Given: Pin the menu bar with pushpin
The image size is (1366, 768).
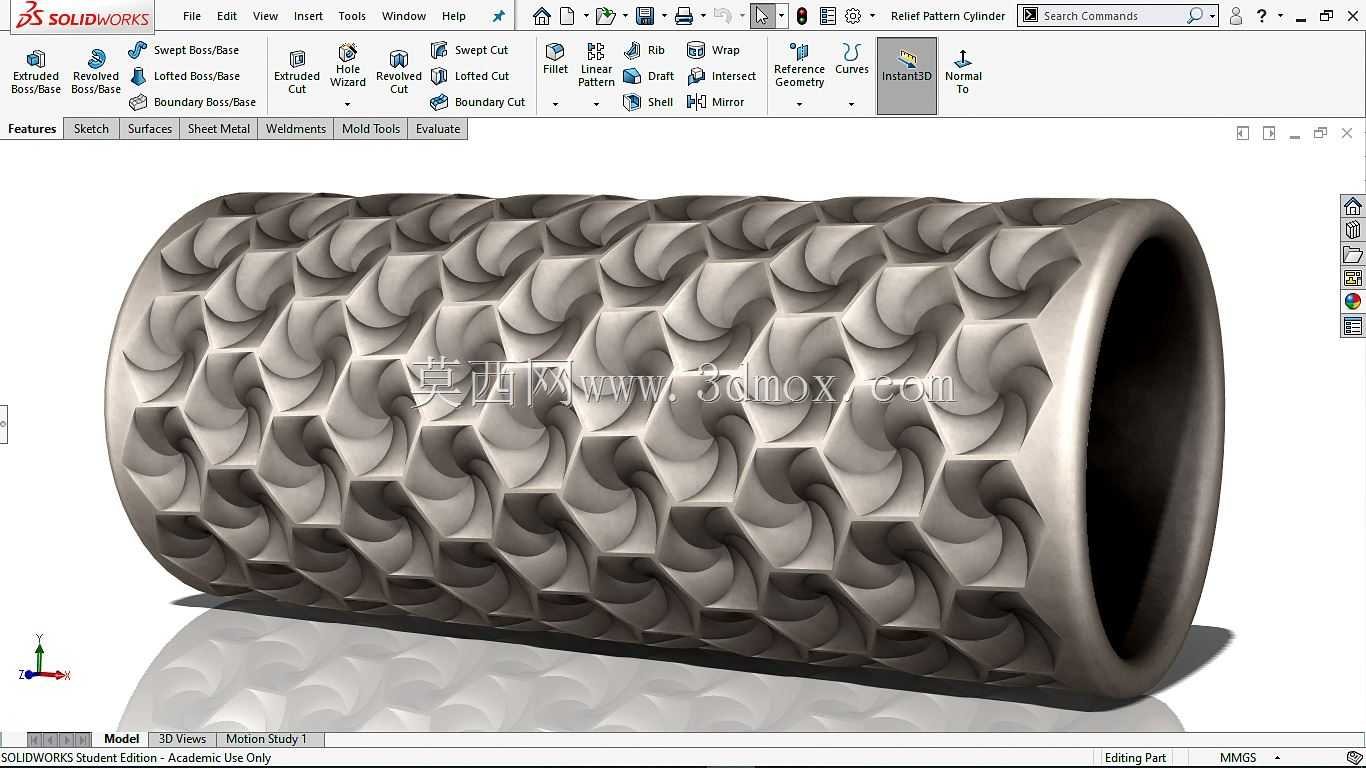Looking at the screenshot, I should (x=499, y=16).
